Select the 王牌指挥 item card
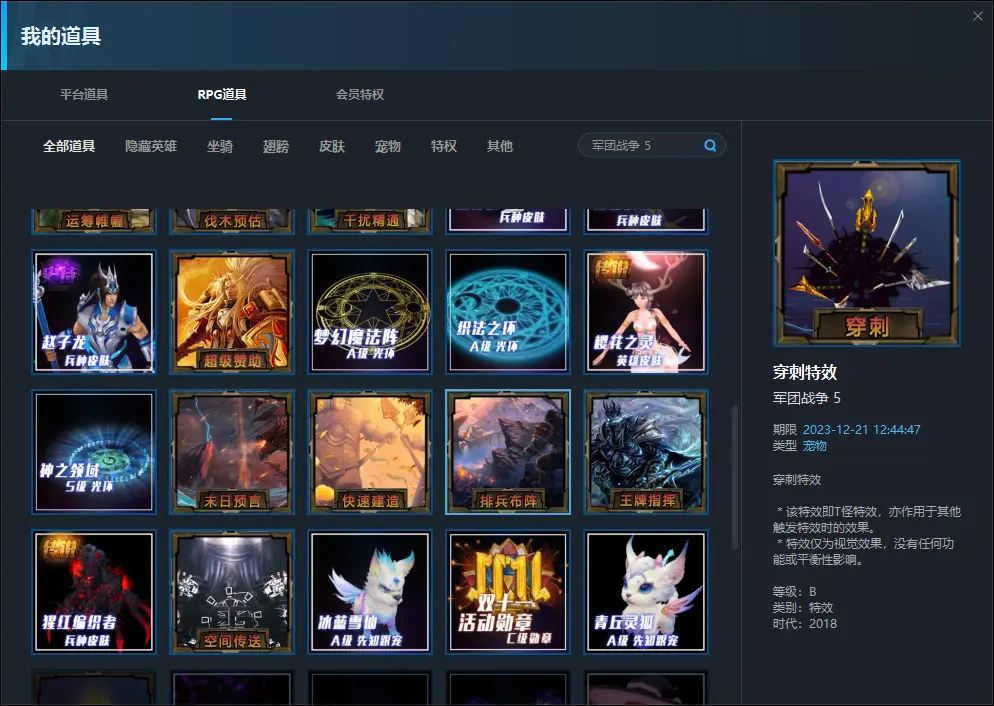The height and width of the screenshot is (706, 994). point(646,452)
